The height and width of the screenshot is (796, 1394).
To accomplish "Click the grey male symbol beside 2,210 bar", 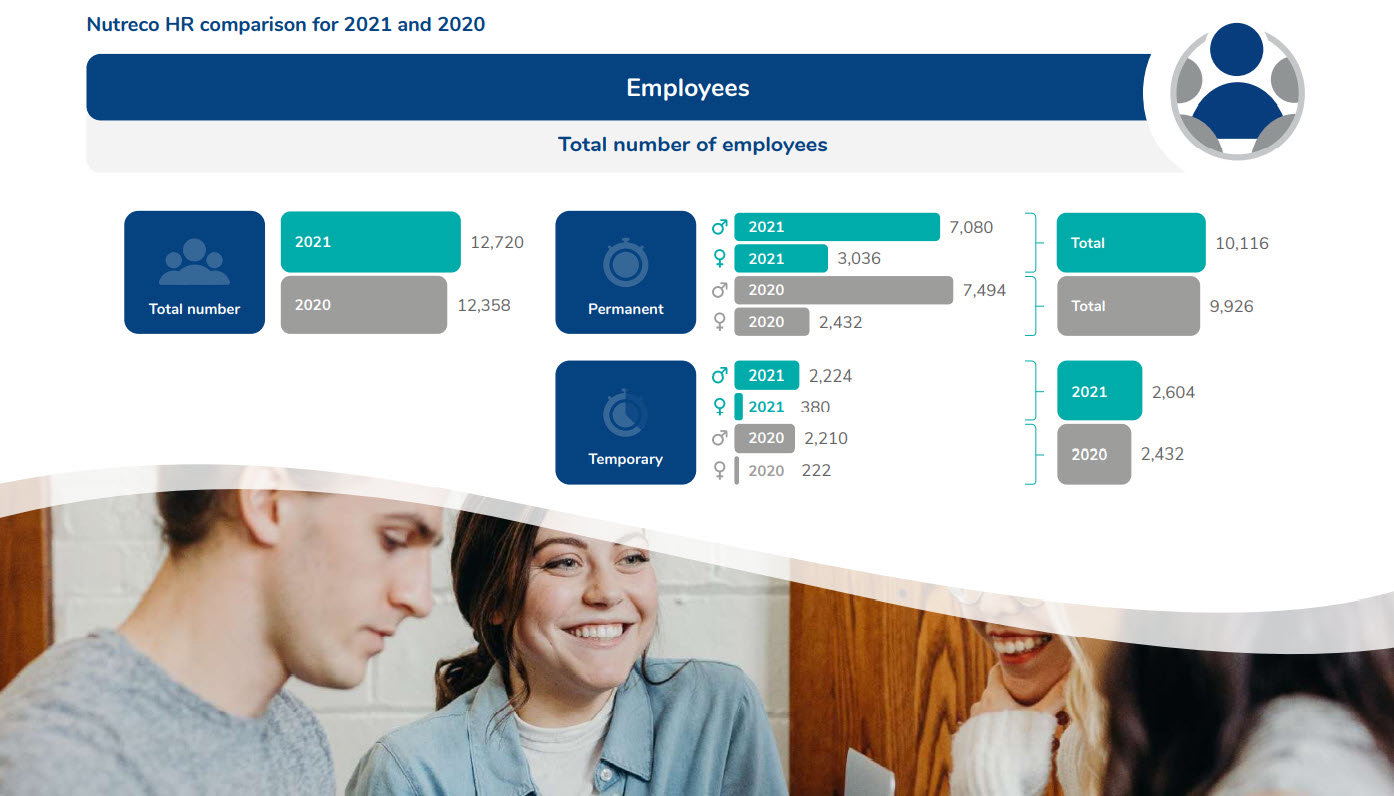I will [718, 438].
